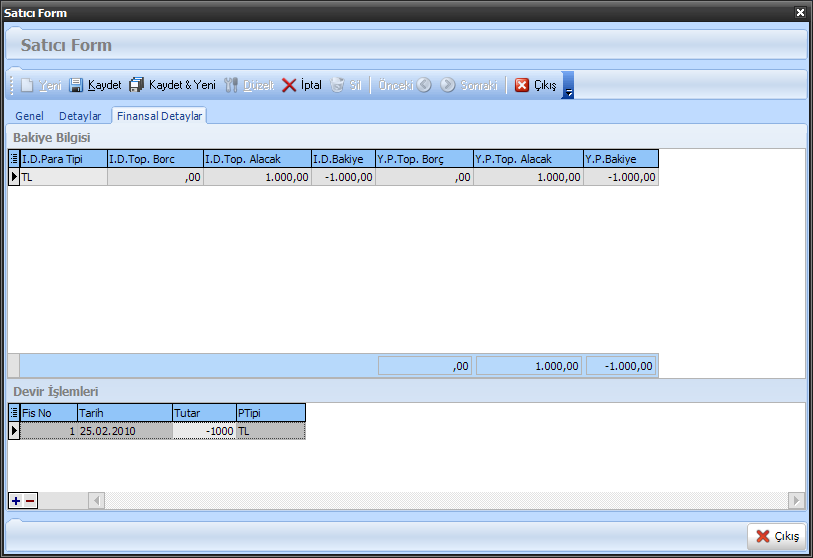This screenshot has width=813, height=558.
Task: Open Devir İşlemleri grid column chooser icon
Action: [x=14, y=412]
